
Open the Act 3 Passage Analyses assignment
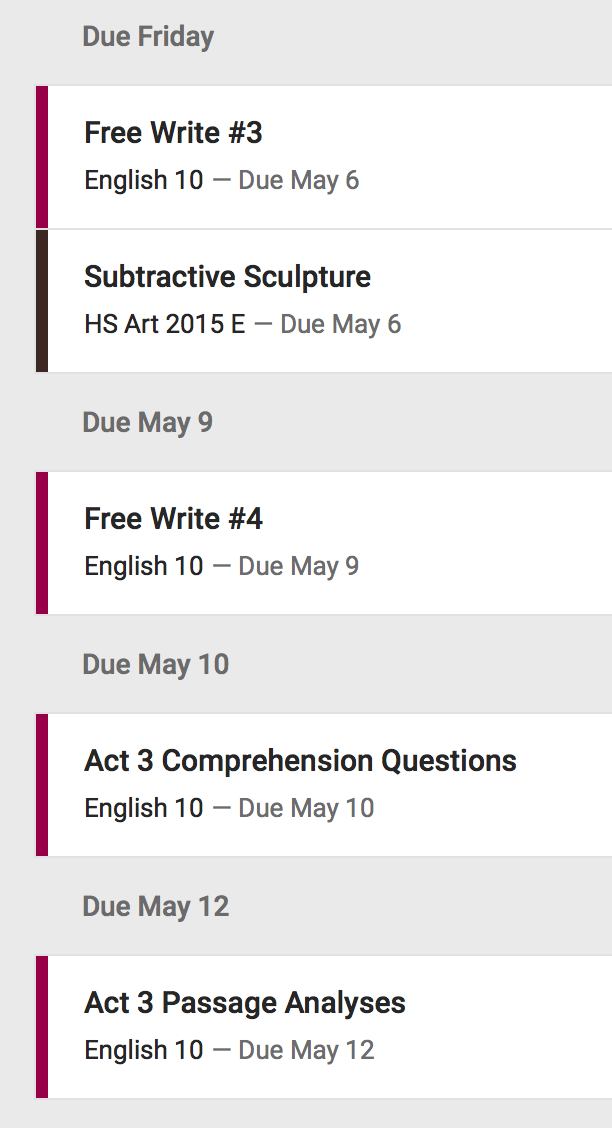pos(245,1003)
